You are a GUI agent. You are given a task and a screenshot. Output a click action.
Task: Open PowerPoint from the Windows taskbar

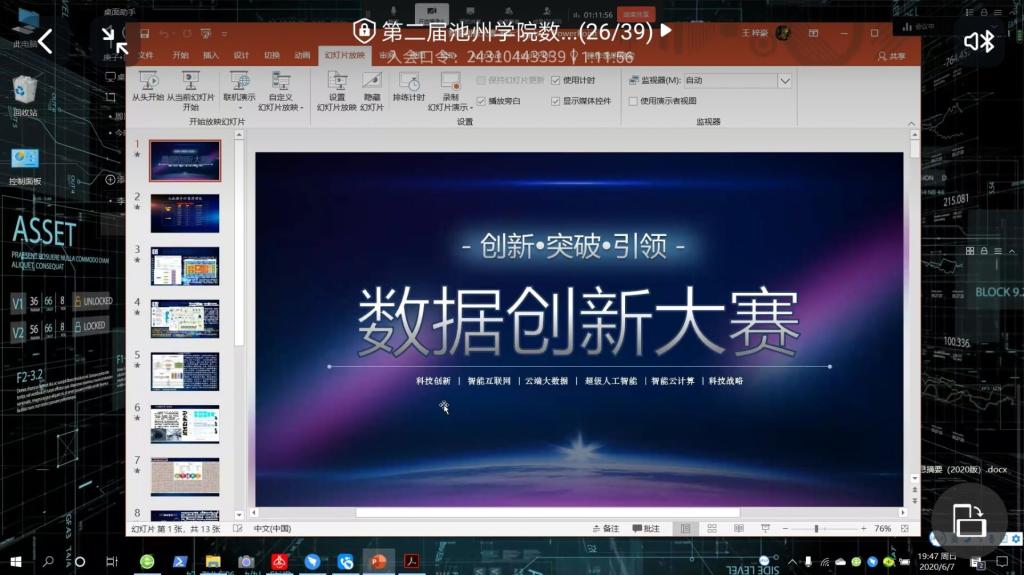(378, 562)
